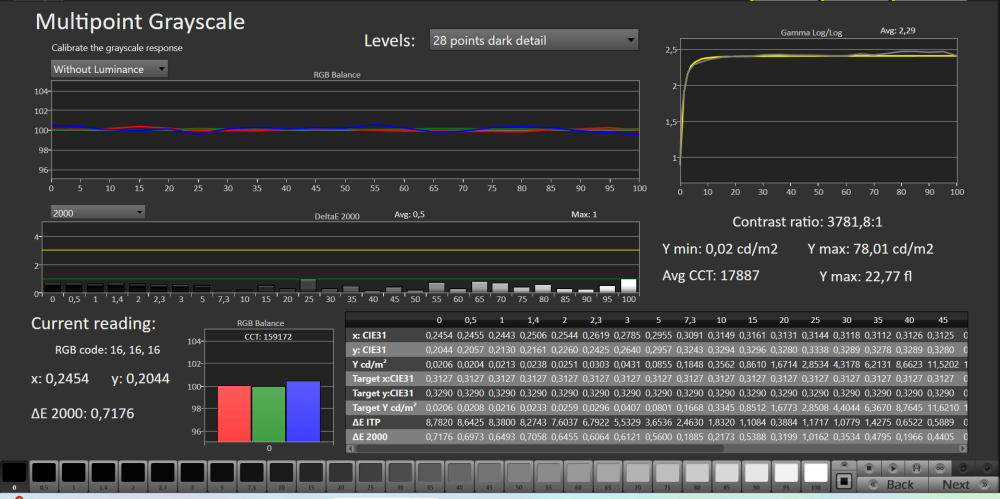Select the 65 grayscale patch

click(608, 477)
